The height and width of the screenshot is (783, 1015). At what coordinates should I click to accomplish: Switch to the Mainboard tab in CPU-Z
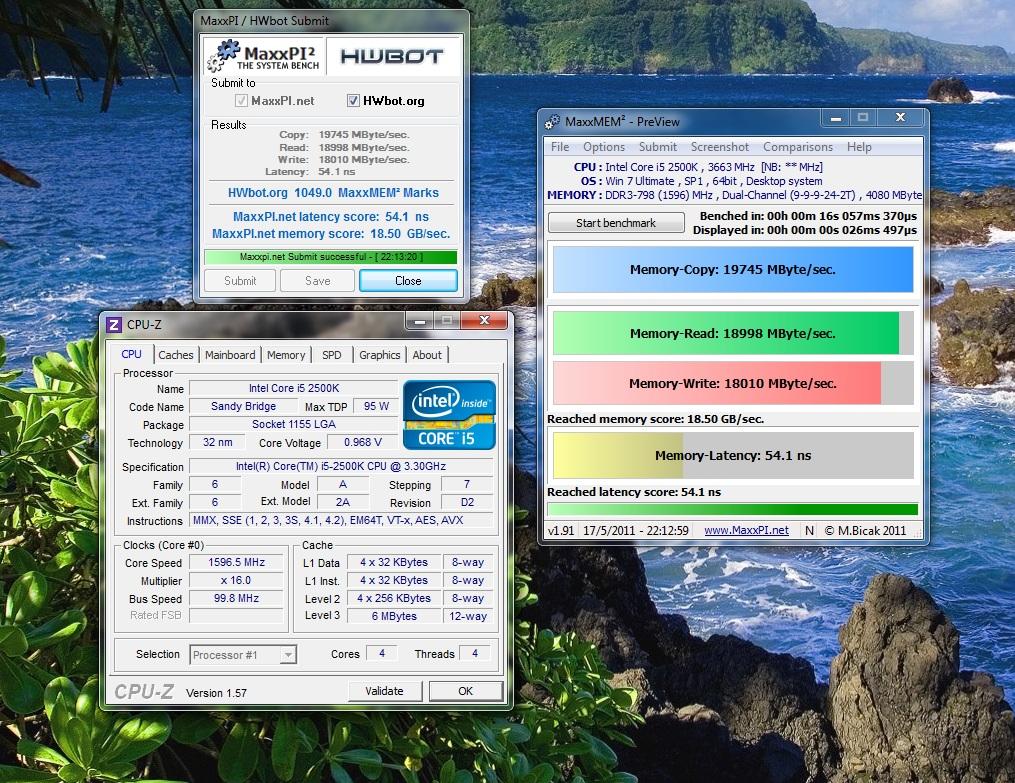pos(230,355)
